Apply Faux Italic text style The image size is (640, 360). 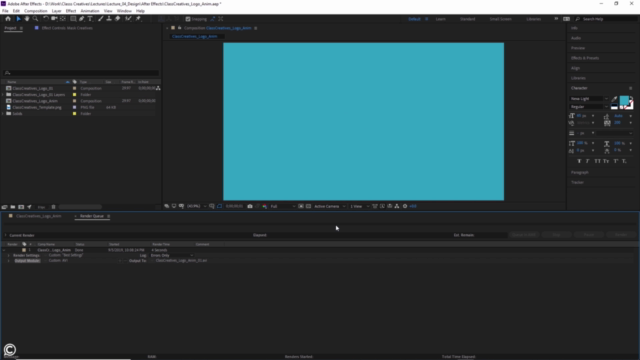pos(588,161)
